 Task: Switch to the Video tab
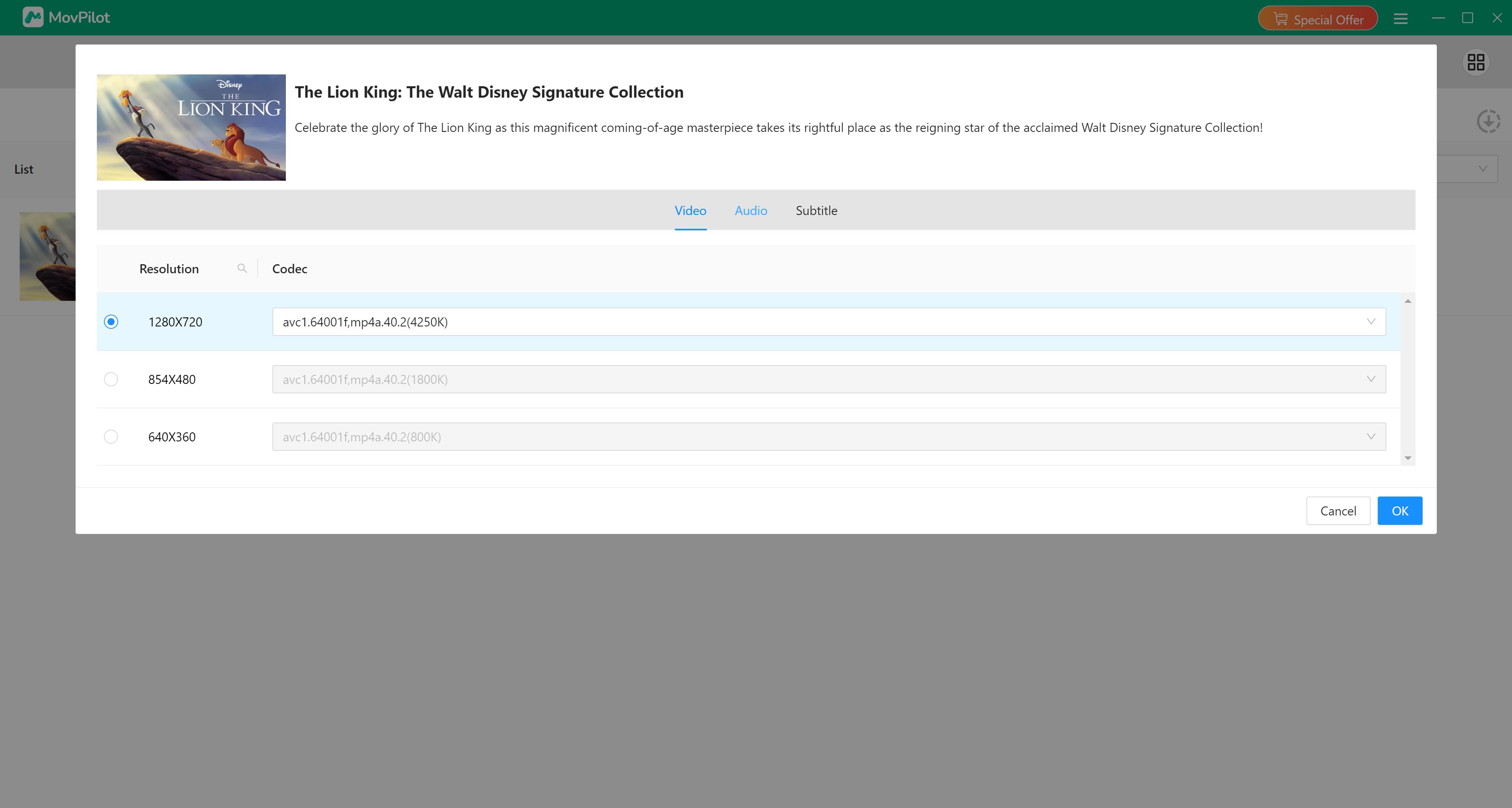690,211
